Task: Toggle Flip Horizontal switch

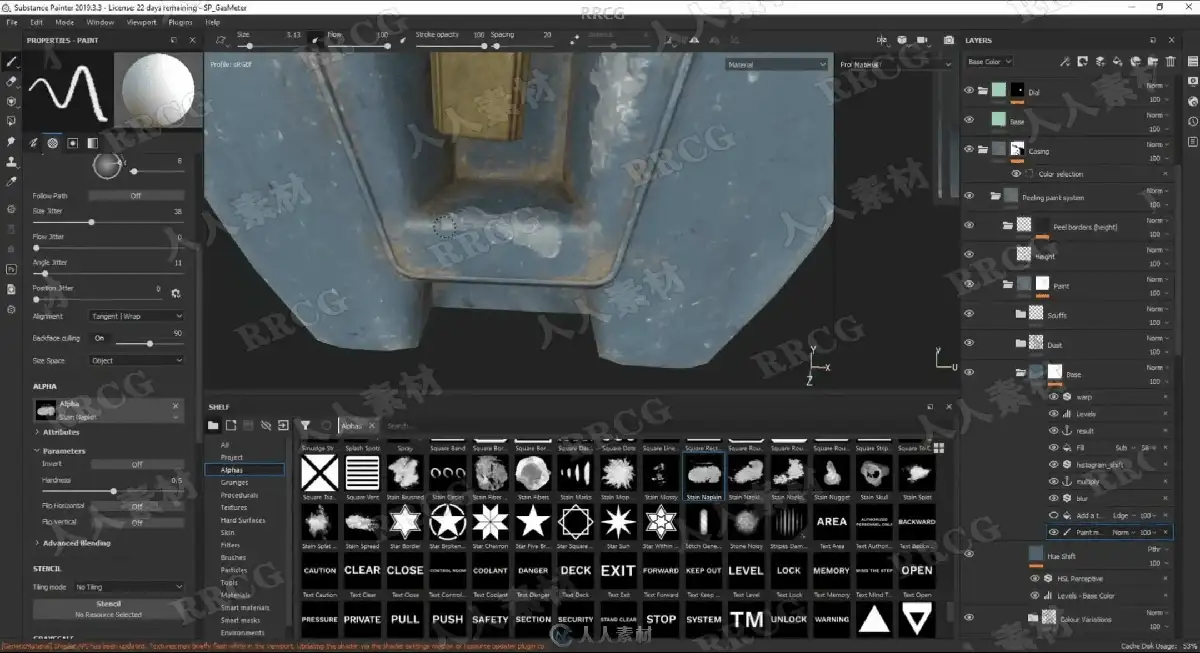Action: [136, 506]
